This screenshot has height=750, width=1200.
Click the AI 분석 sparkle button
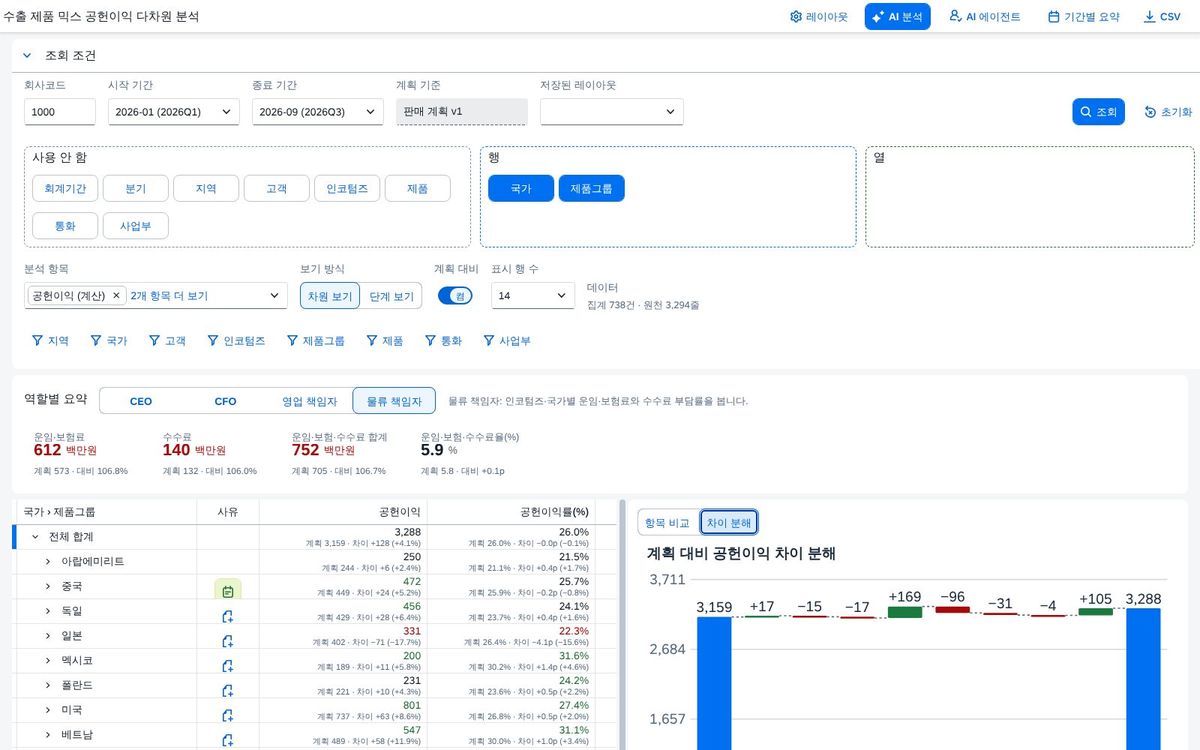coord(897,17)
